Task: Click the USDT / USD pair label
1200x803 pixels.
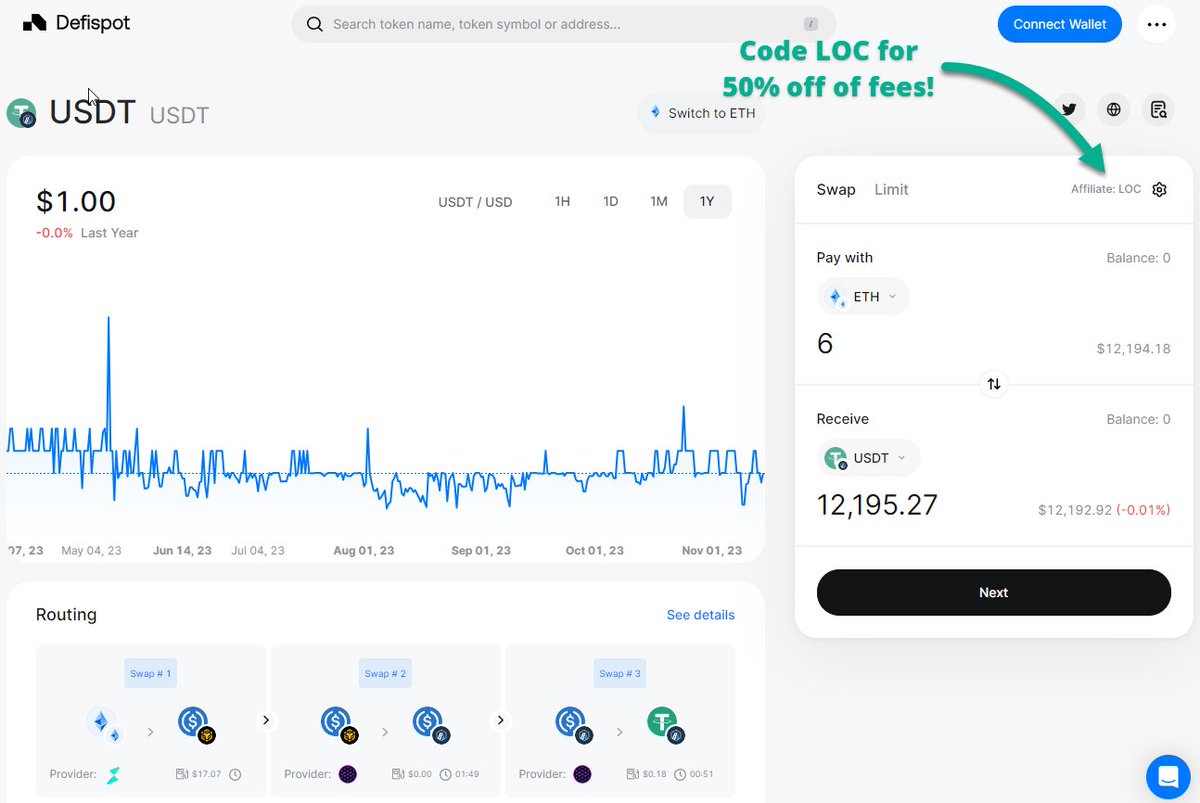Action: pyautogui.click(x=475, y=202)
